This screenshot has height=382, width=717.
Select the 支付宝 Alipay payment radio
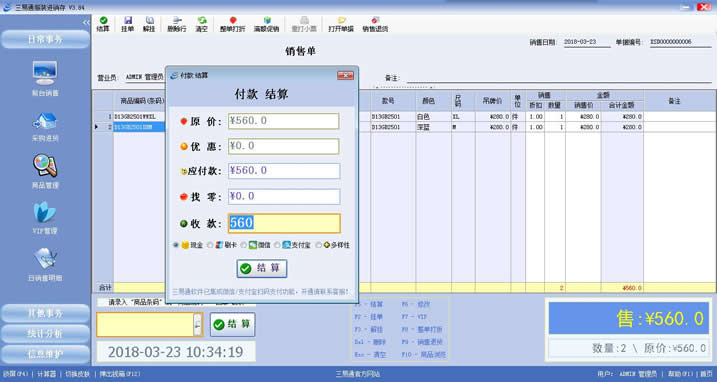277,245
